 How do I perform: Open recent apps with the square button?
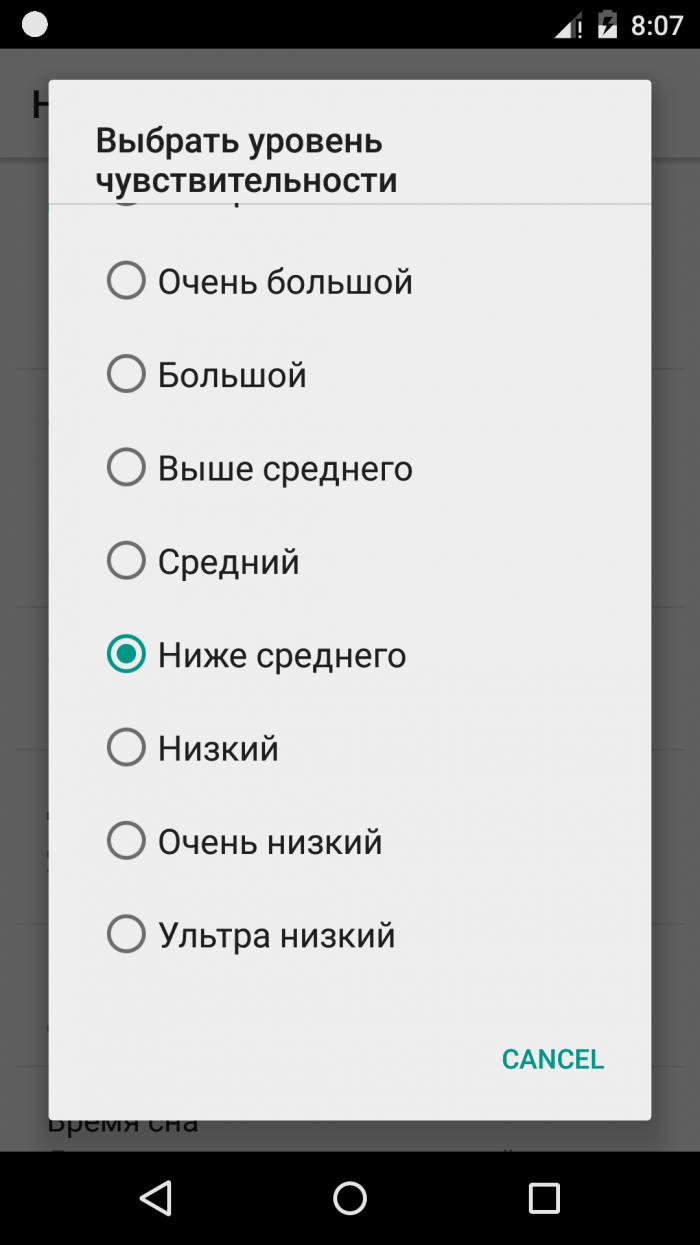point(544,1197)
